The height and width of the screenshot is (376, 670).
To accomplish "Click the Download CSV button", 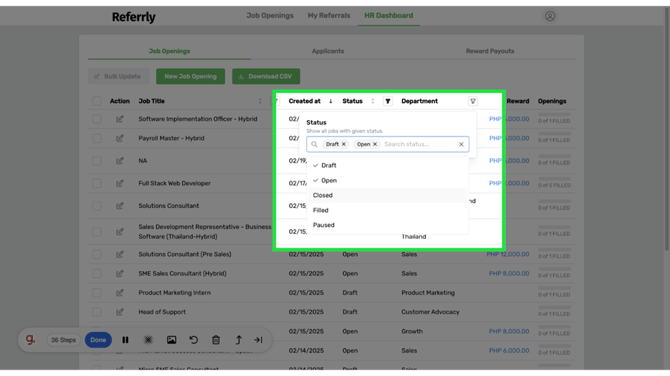I will pyautogui.click(x=266, y=76).
